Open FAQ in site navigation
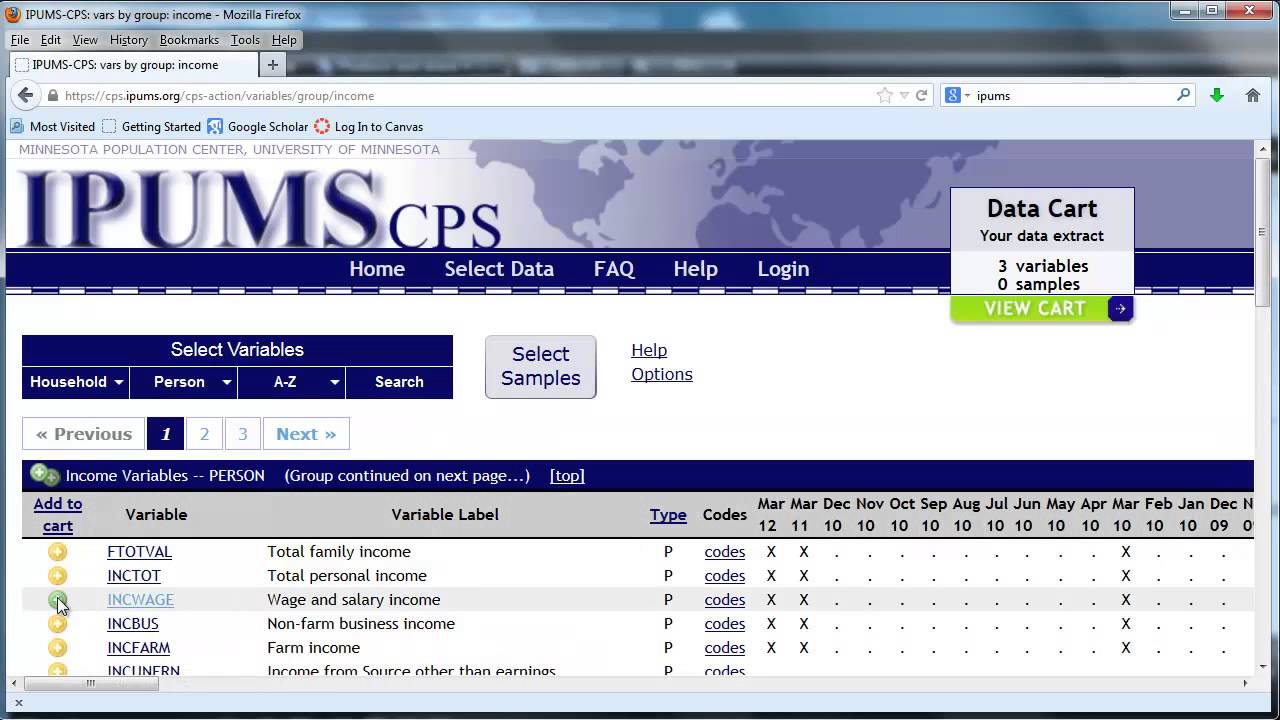Screen dimensions: 1280x720 click(x=614, y=269)
